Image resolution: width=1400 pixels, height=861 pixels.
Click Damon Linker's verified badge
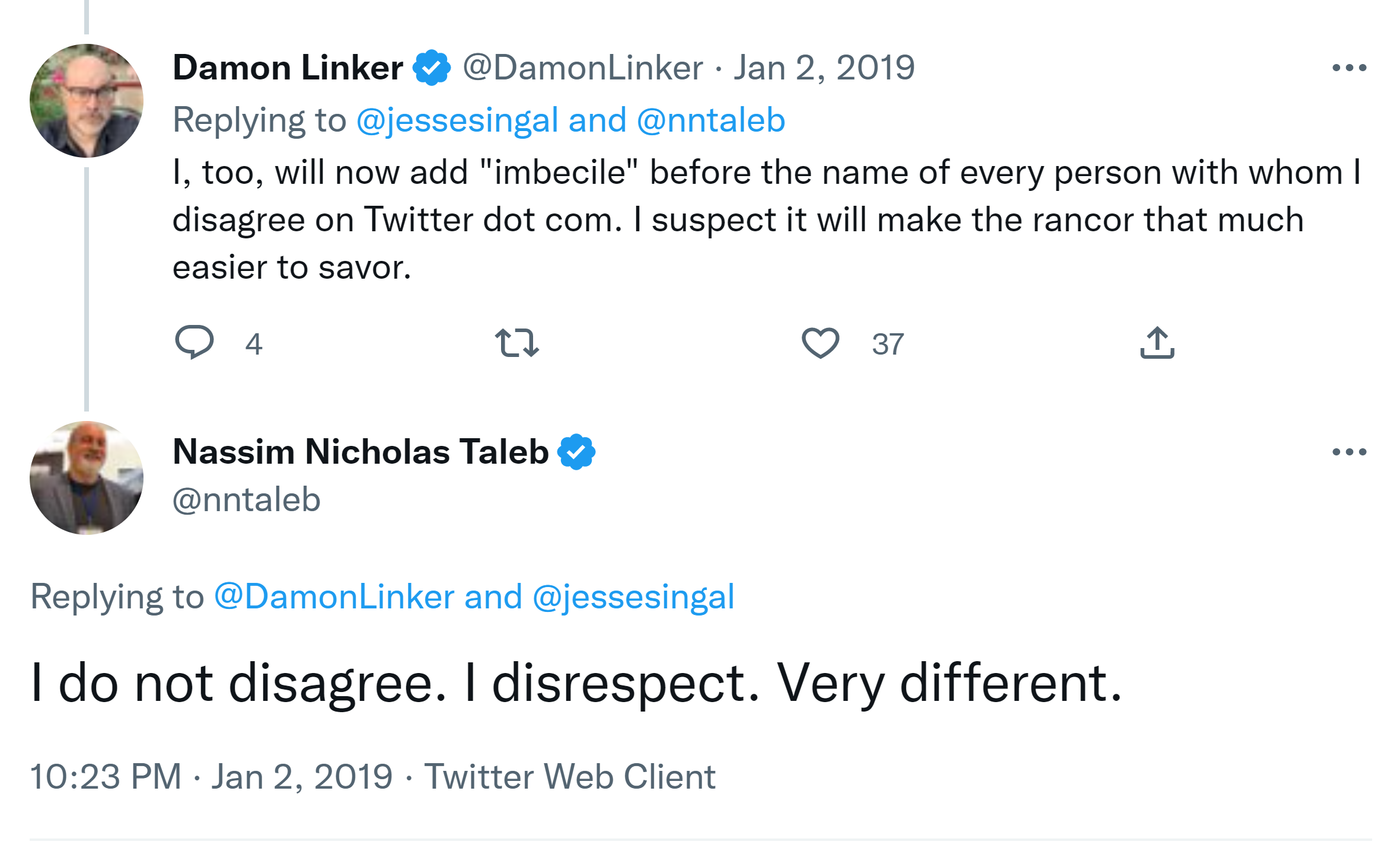(x=432, y=68)
